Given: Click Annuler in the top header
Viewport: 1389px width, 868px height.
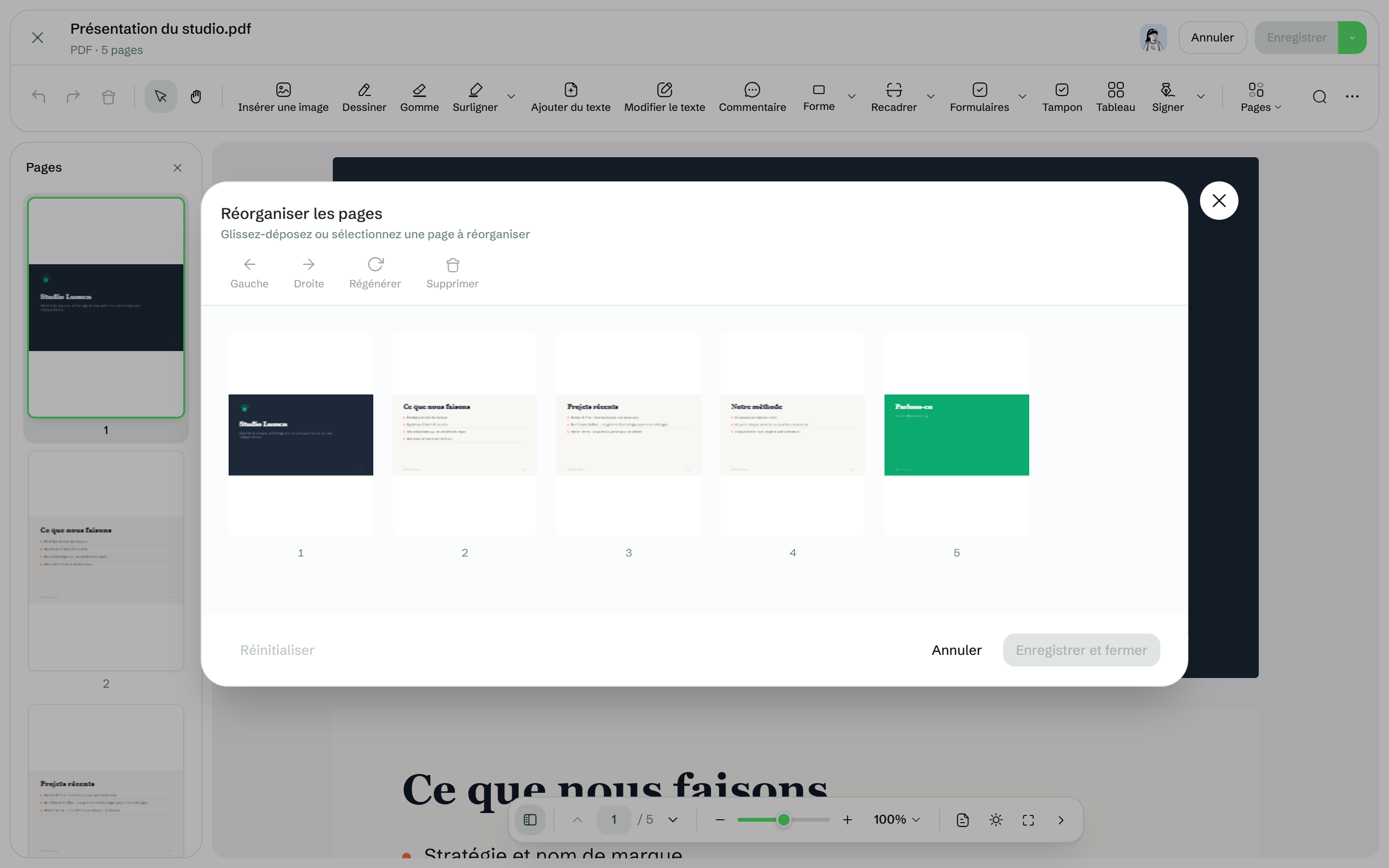Looking at the screenshot, I should click(x=1212, y=38).
